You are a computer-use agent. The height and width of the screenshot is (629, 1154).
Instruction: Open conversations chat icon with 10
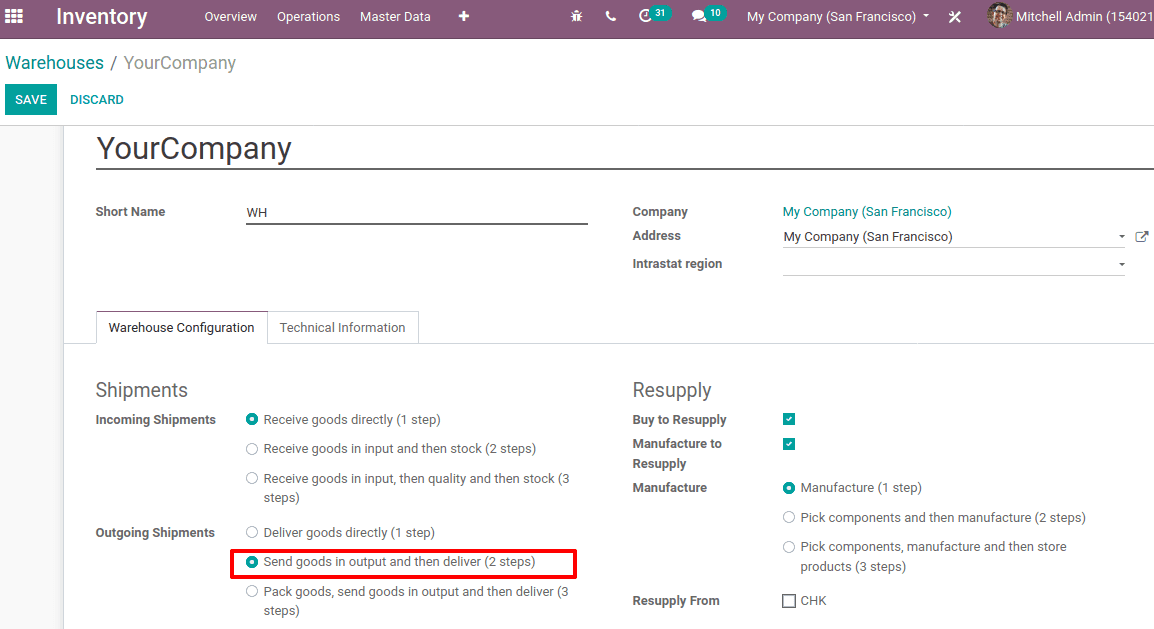pos(708,15)
